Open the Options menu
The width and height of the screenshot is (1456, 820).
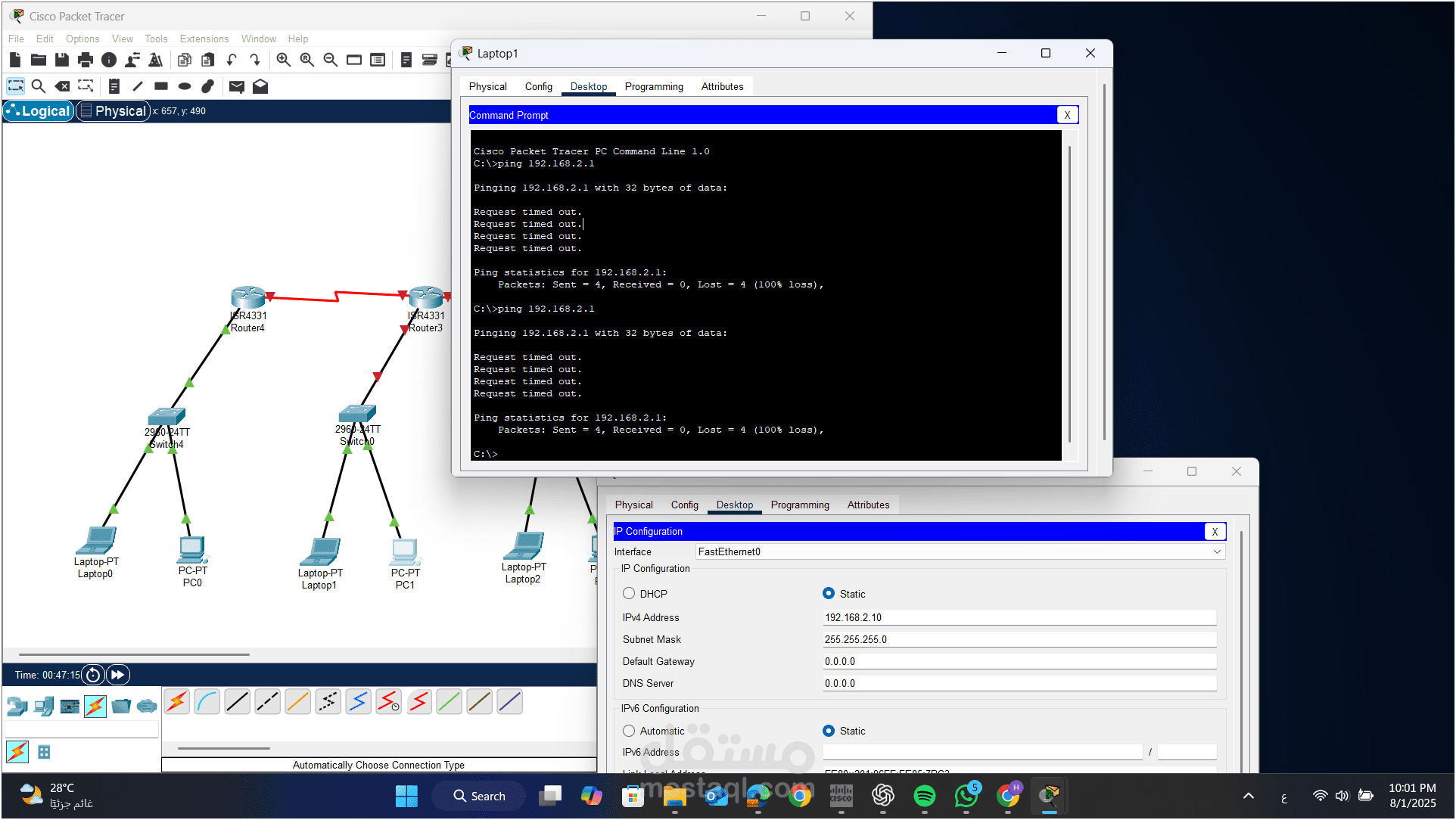tap(82, 39)
